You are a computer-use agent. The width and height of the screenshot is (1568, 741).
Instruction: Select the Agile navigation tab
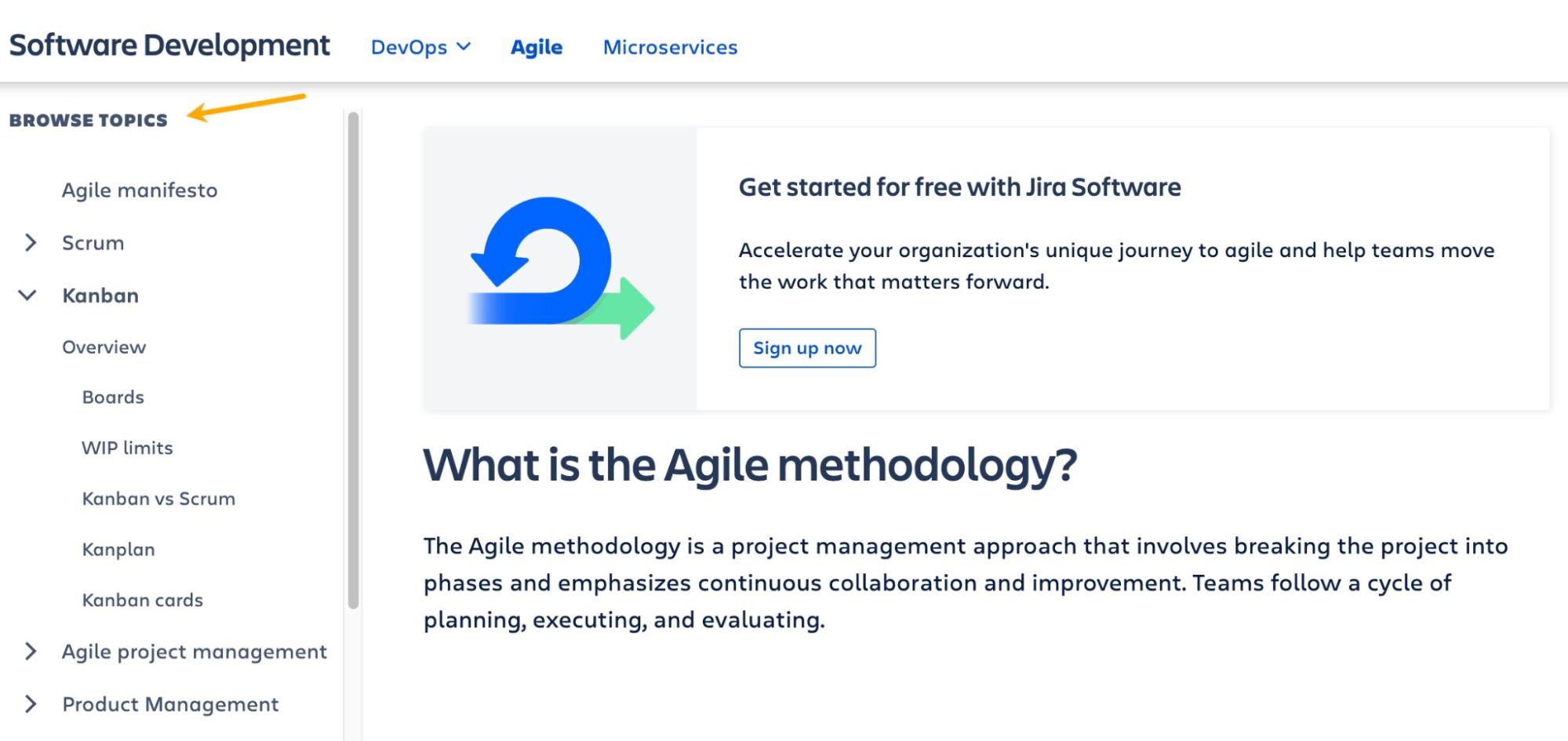pyautogui.click(x=537, y=47)
